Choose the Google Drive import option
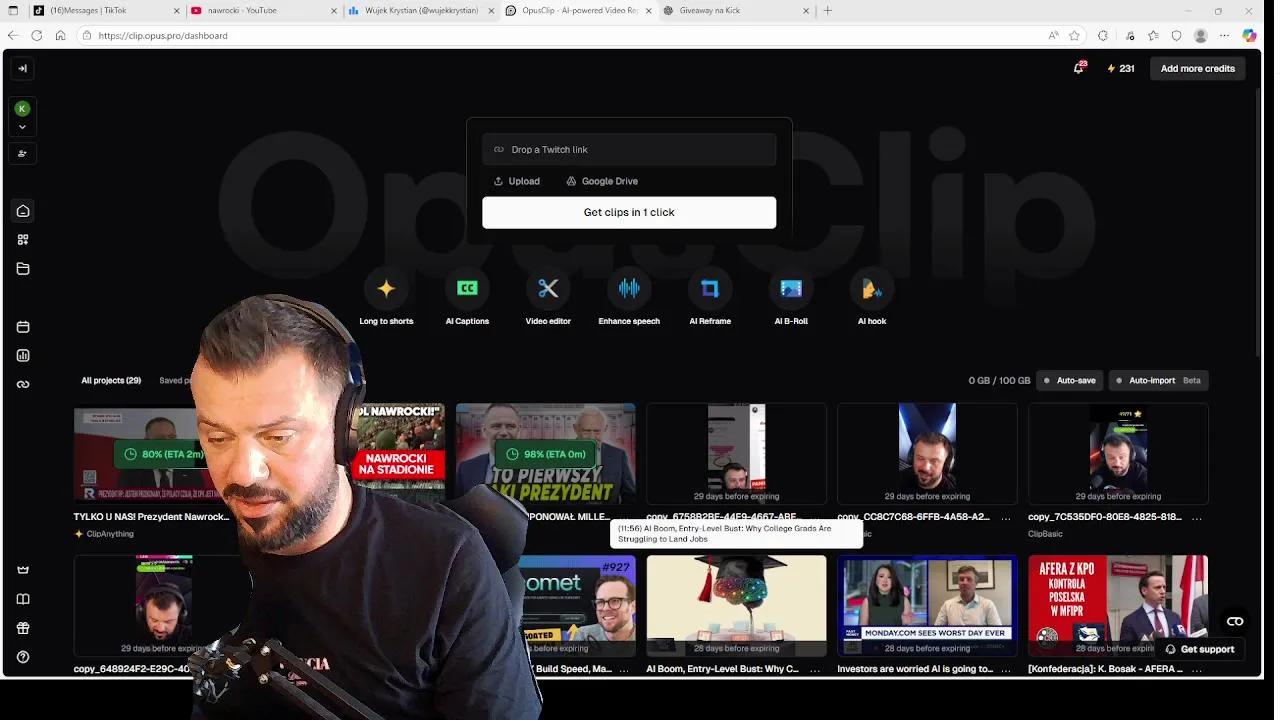Image resolution: width=1280 pixels, height=720 pixels. (602, 181)
